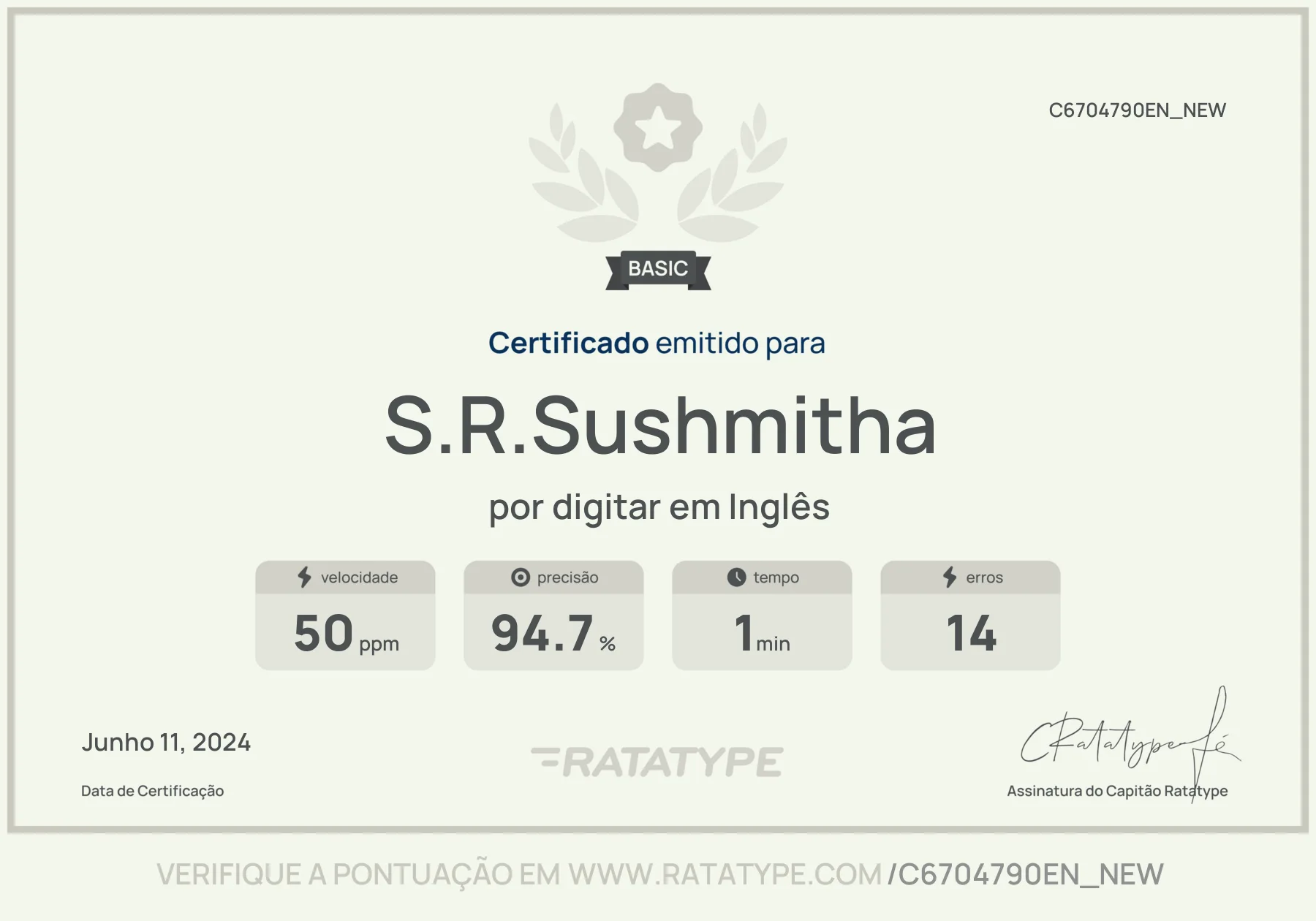Click the 'velocidade' label
This screenshot has width=1316, height=921.
coord(359,577)
